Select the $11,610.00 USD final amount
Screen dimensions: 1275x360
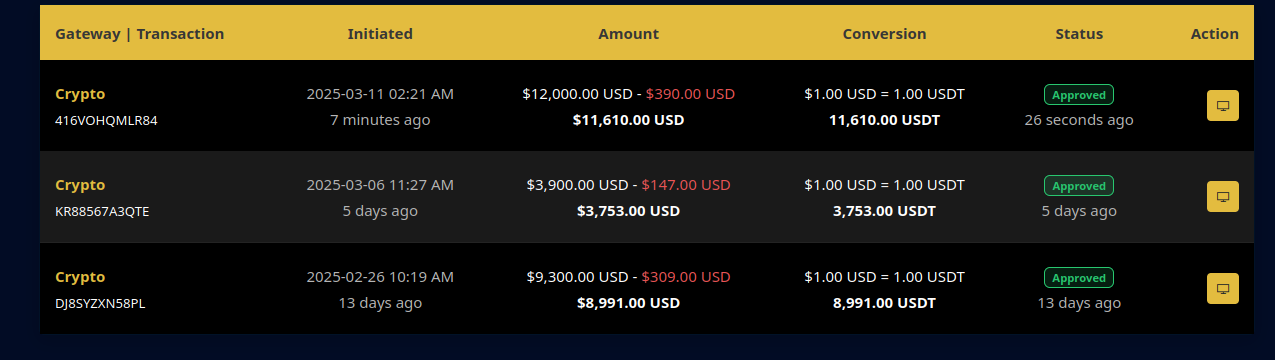pyautogui.click(x=628, y=120)
